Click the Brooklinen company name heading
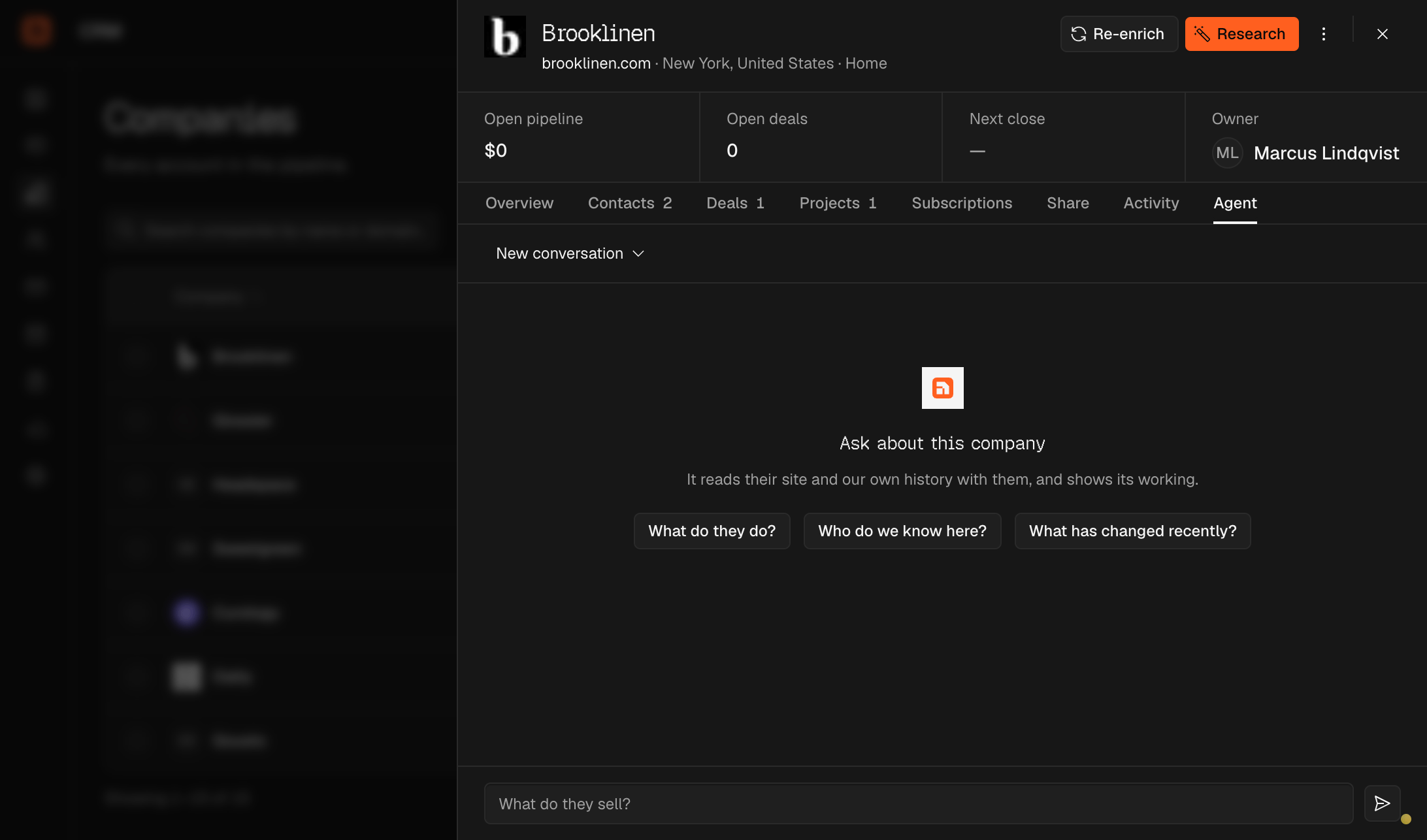The height and width of the screenshot is (840, 1427). pyautogui.click(x=599, y=33)
